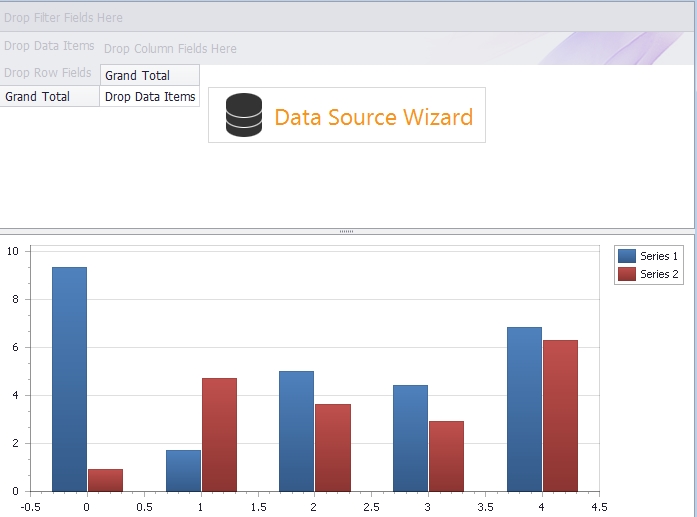This screenshot has height=517, width=697.
Task: Select the Grand Total row header
Action: tap(50, 96)
